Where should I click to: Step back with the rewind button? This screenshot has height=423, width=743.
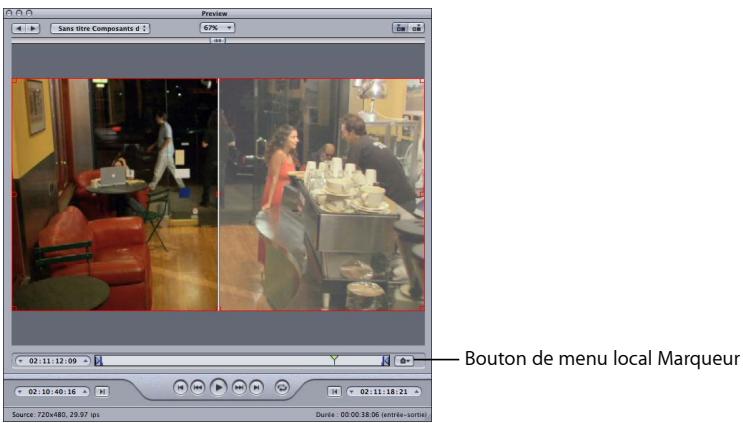pos(198,384)
